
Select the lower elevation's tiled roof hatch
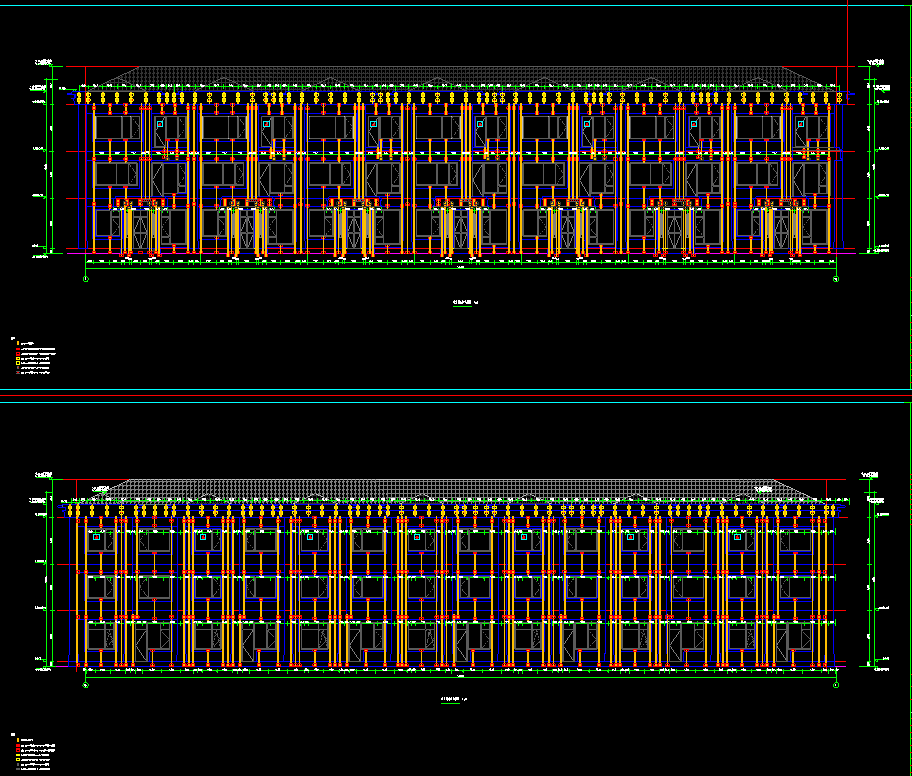(451, 489)
